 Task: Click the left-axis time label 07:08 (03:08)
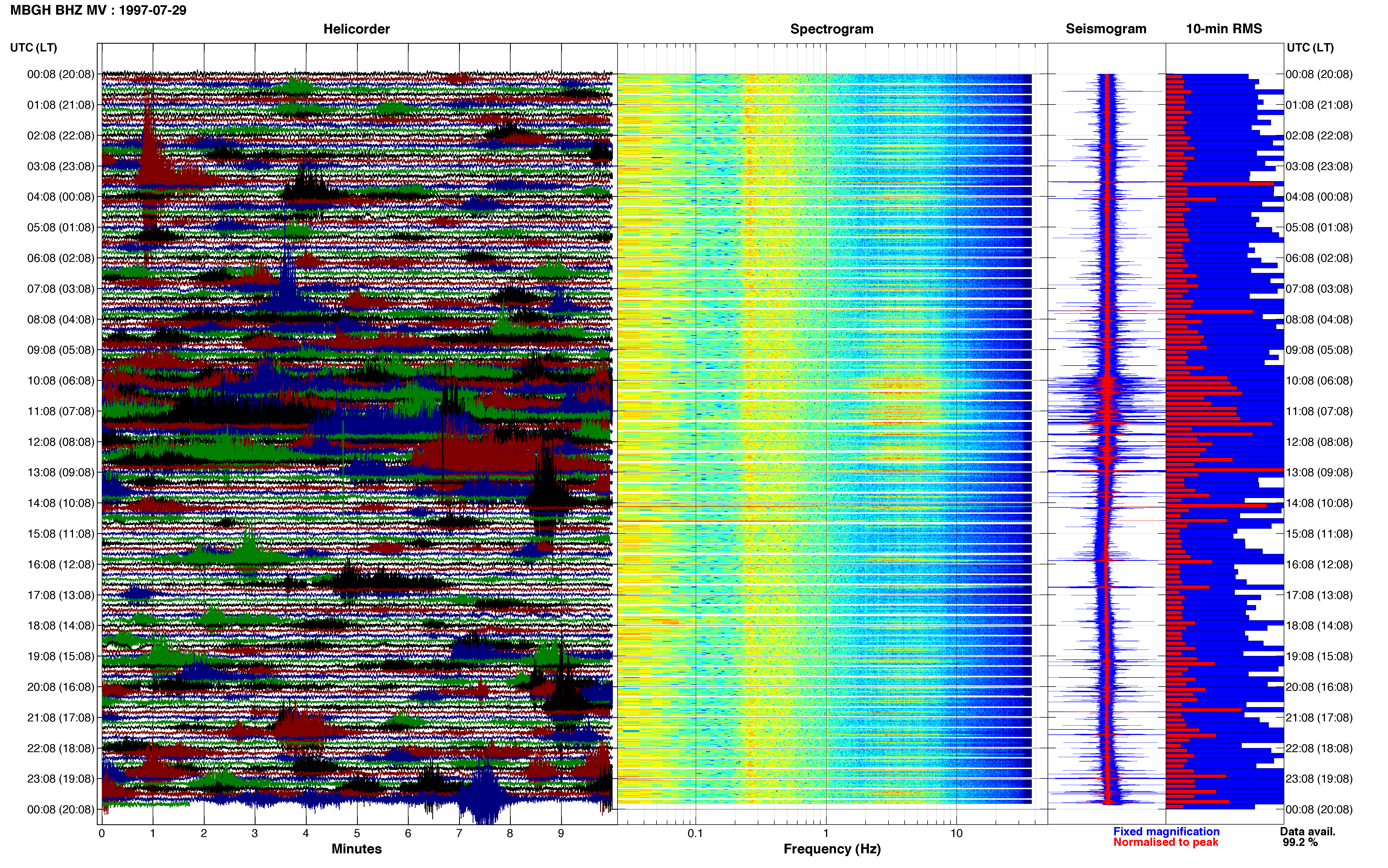pyautogui.click(x=61, y=289)
